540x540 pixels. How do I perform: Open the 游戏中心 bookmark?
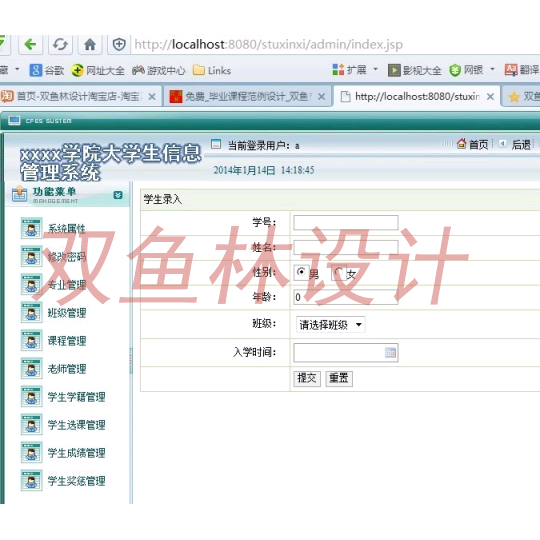(159, 70)
